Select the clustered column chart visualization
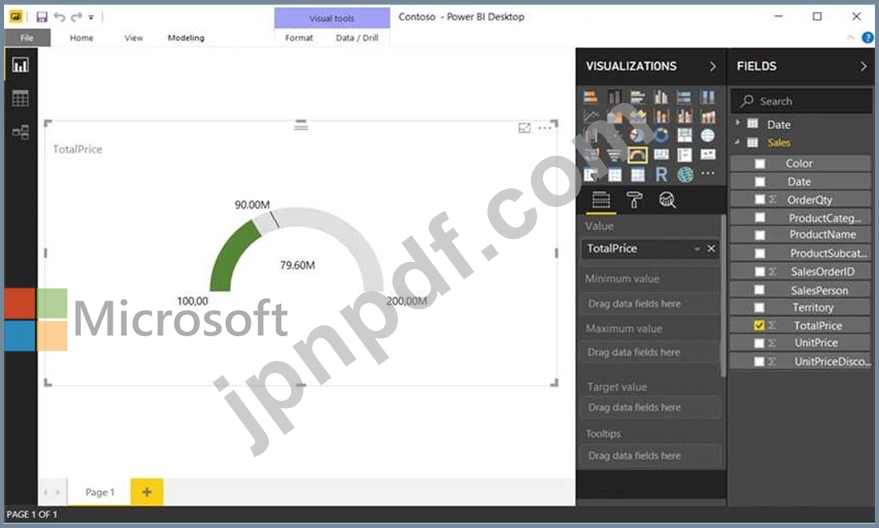This screenshot has width=879, height=528. point(661,96)
